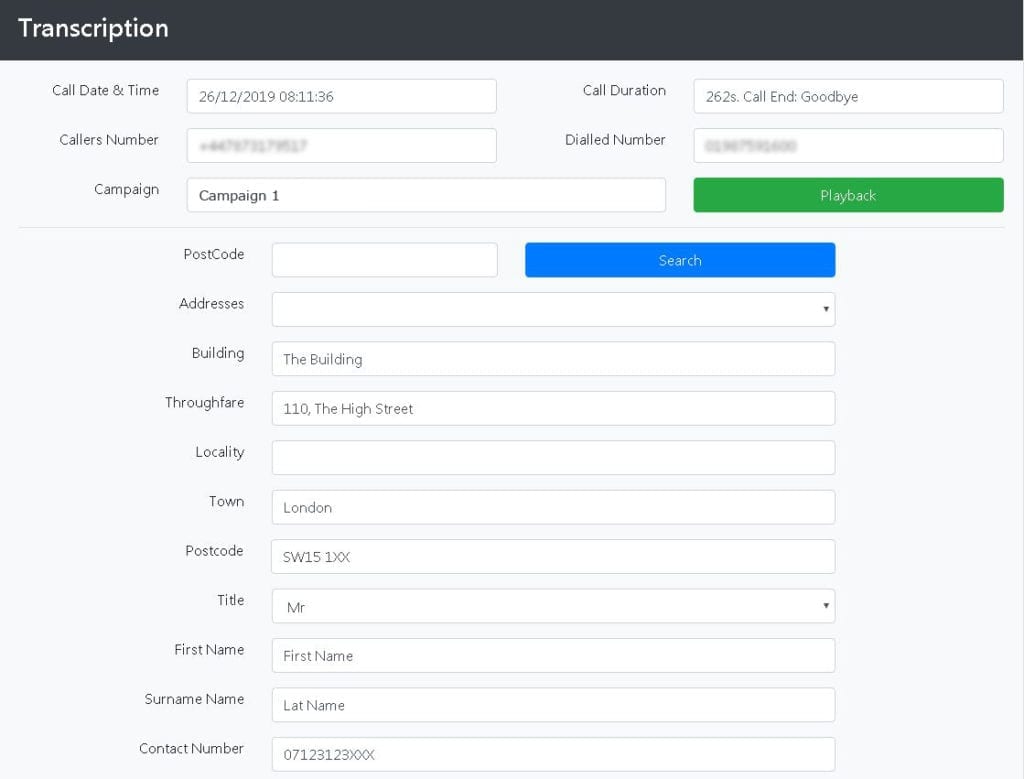Open the Addresses dropdown list
The height and width of the screenshot is (779, 1024).
pyautogui.click(x=552, y=309)
